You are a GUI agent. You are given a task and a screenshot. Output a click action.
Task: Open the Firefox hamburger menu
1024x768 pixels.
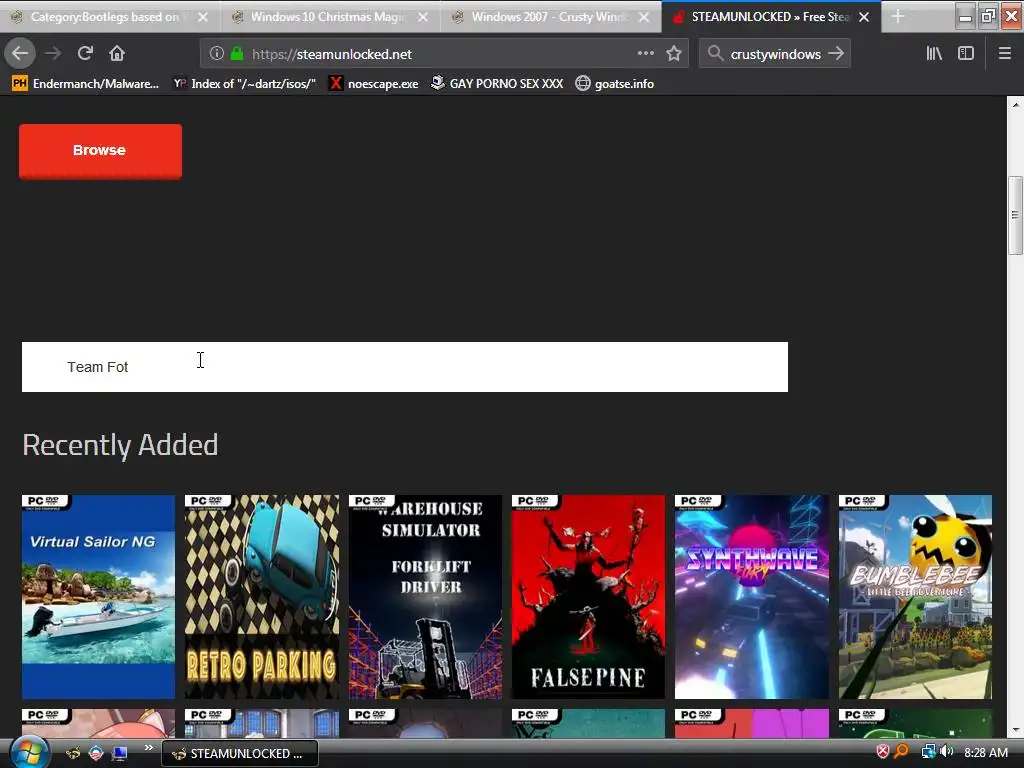tap(1005, 54)
